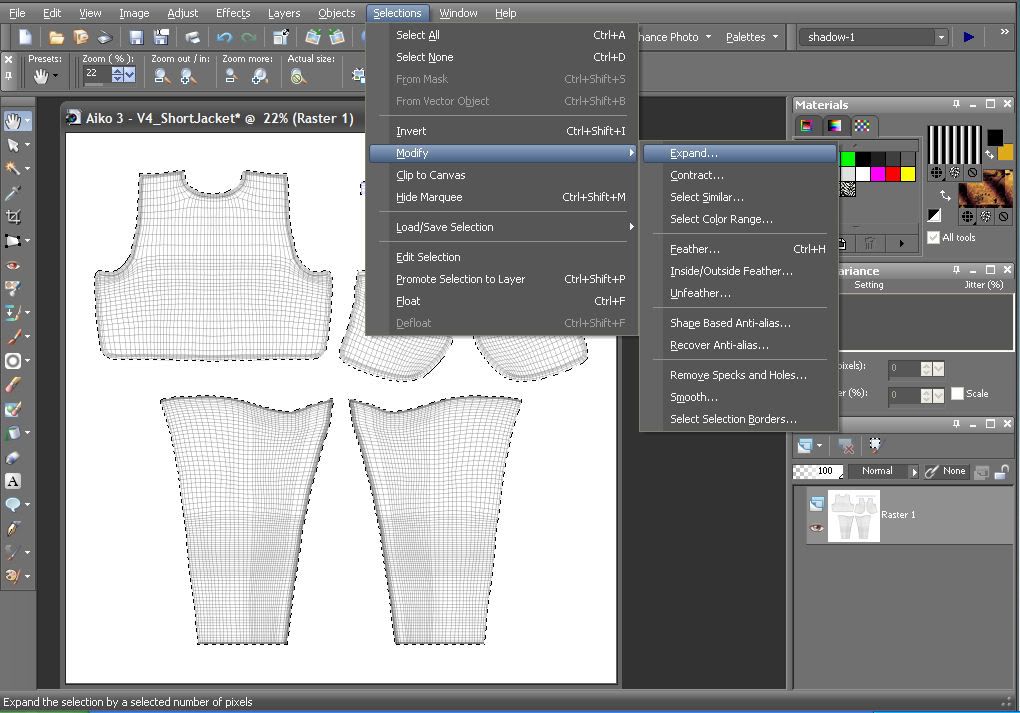The width and height of the screenshot is (1020, 713).
Task: Click the Save icon in the toolbar
Action: [x=136, y=38]
